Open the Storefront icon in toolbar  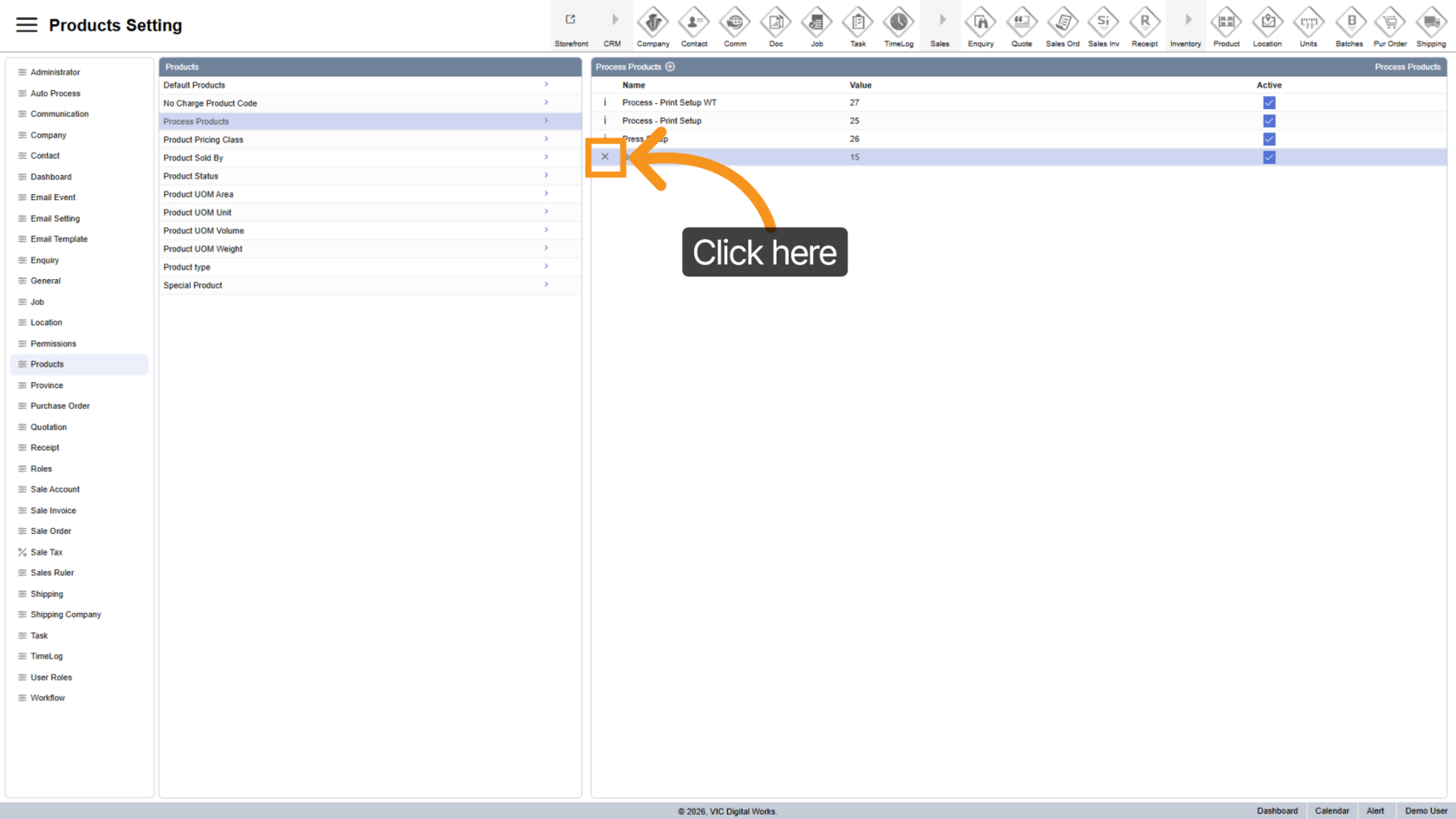pyautogui.click(x=571, y=20)
